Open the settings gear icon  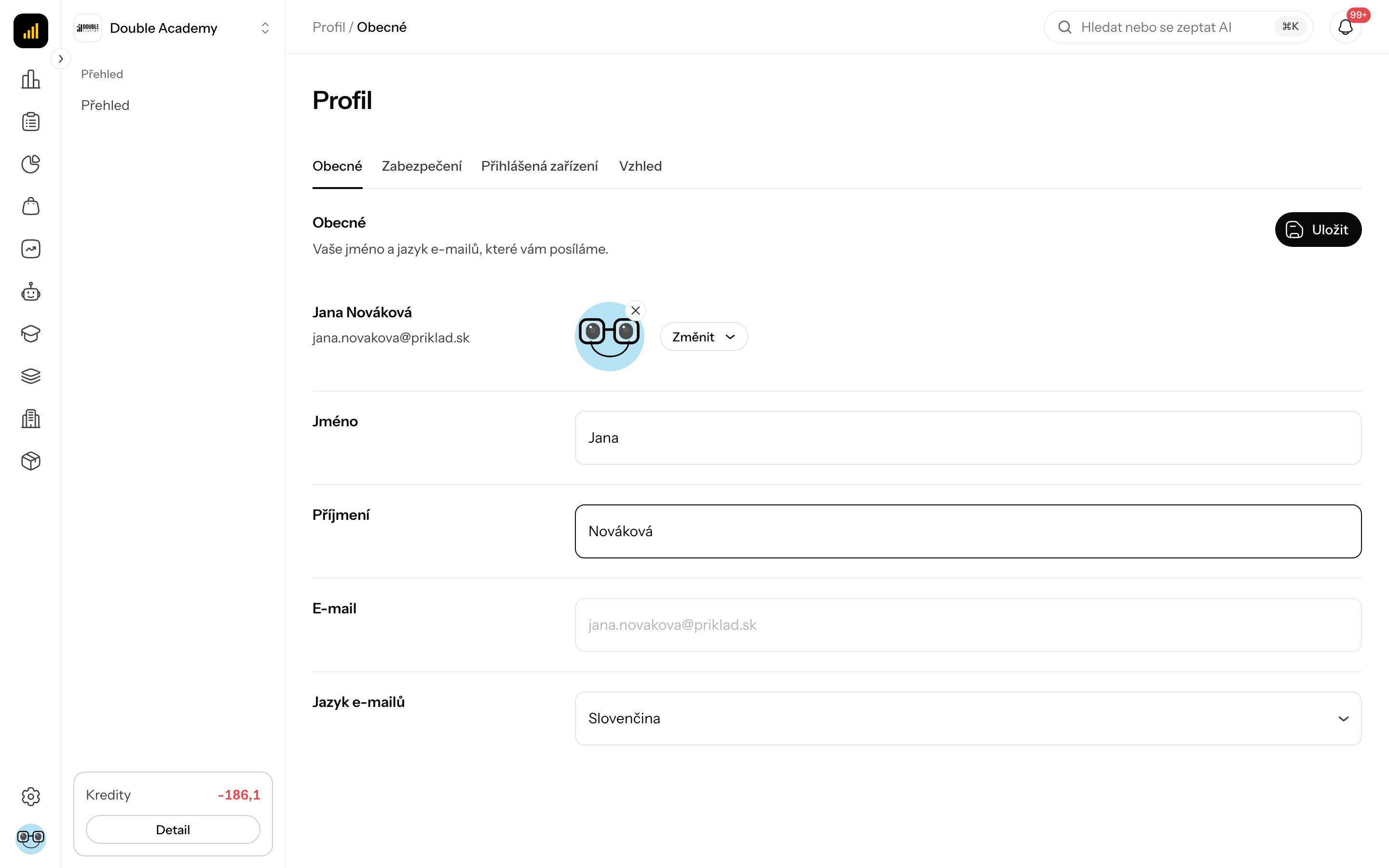pyautogui.click(x=30, y=796)
